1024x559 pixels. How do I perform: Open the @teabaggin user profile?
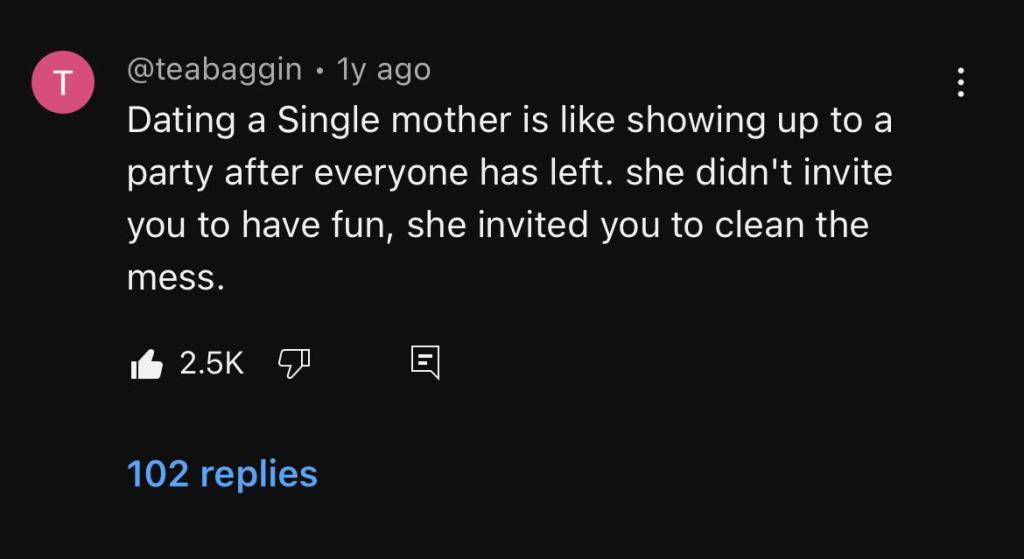[x=214, y=70]
